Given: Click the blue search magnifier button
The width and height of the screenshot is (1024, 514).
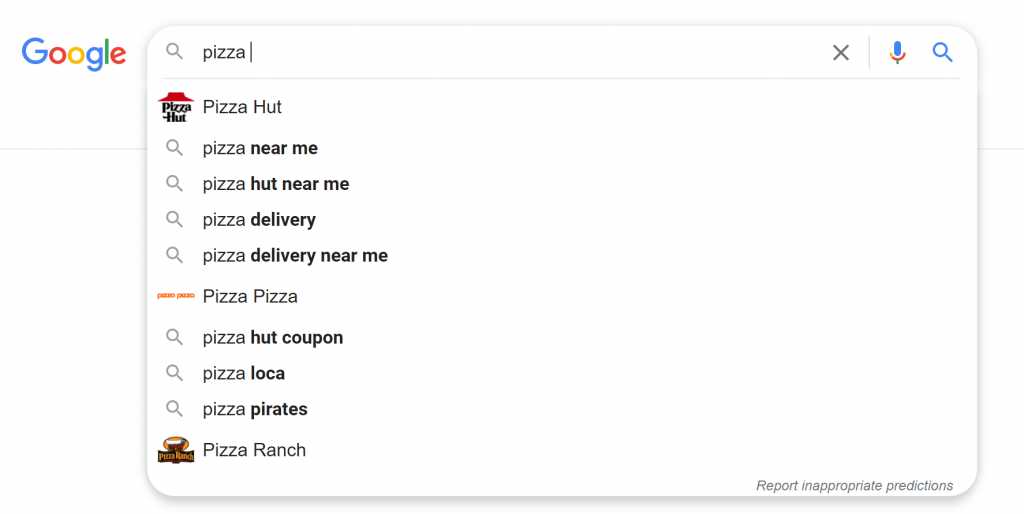Looking at the screenshot, I should [942, 52].
